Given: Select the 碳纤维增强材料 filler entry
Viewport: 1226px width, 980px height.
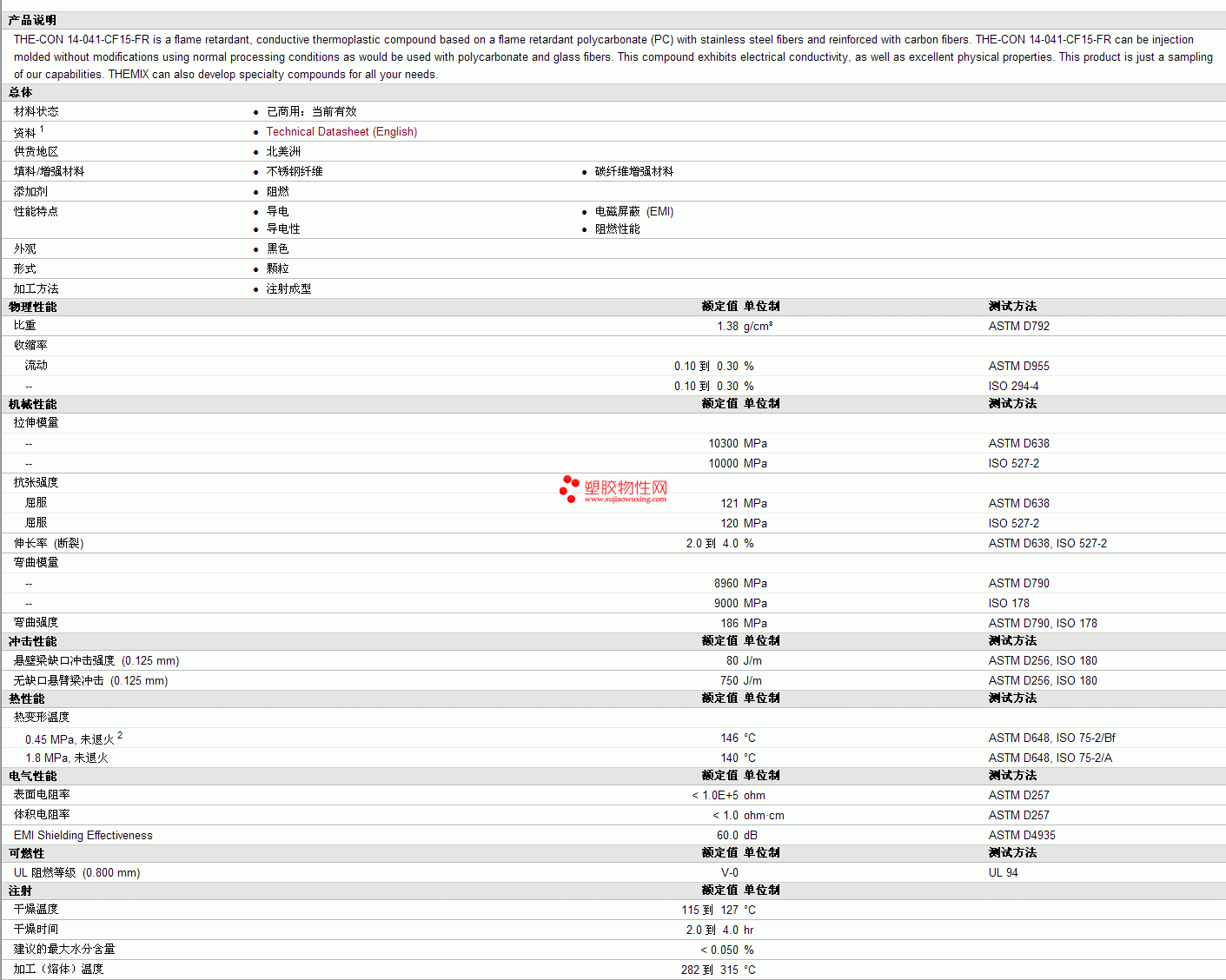Looking at the screenshot, I should 634,171.
